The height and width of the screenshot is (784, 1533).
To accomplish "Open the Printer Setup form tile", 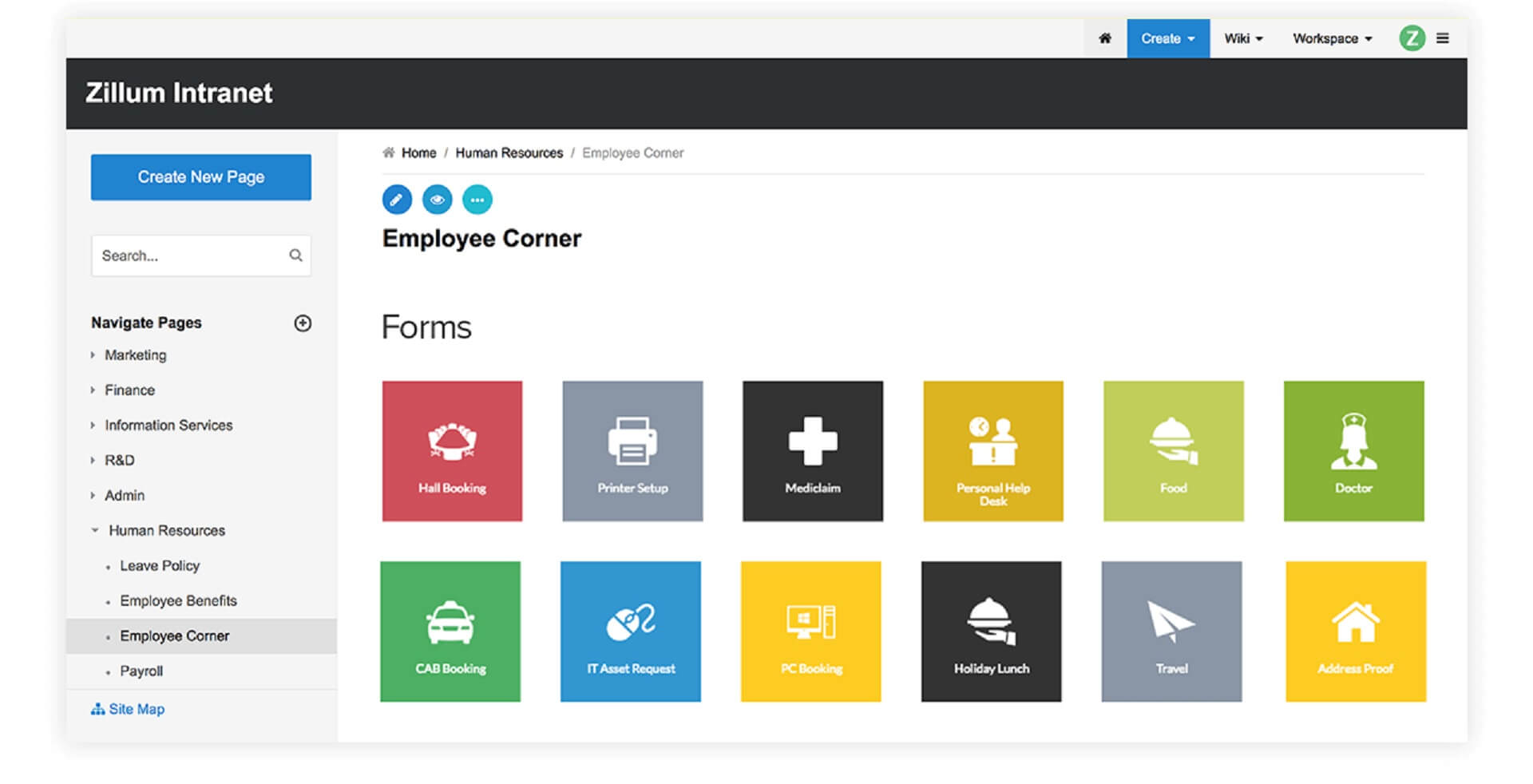I will [632, 451].
